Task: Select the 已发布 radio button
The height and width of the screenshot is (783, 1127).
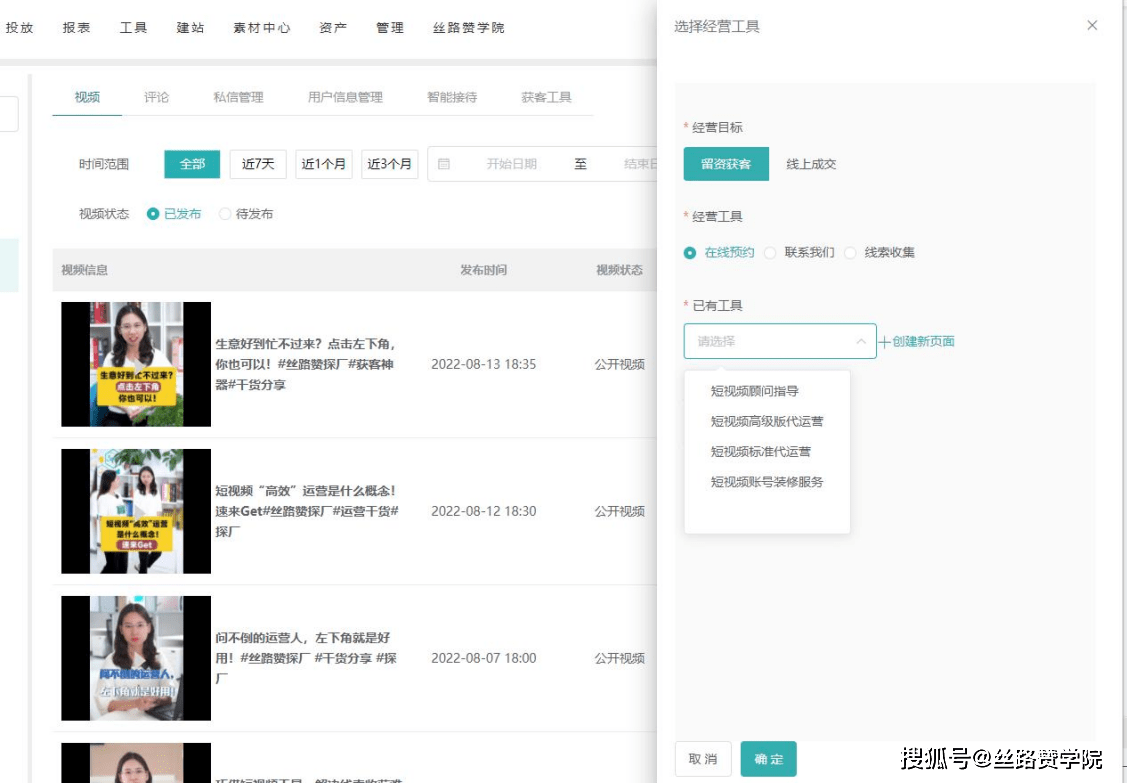Action: pos(152,214)
